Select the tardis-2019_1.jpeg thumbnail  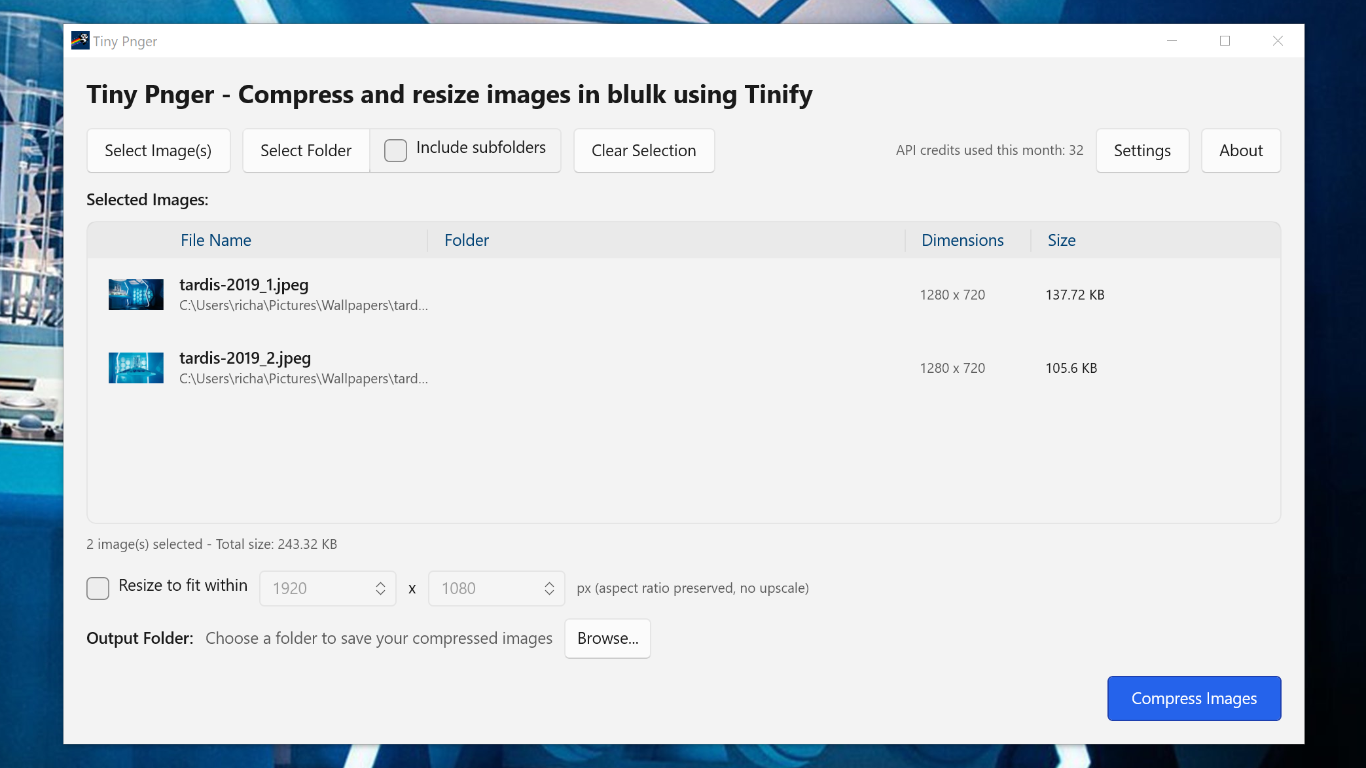click(136, 294)
